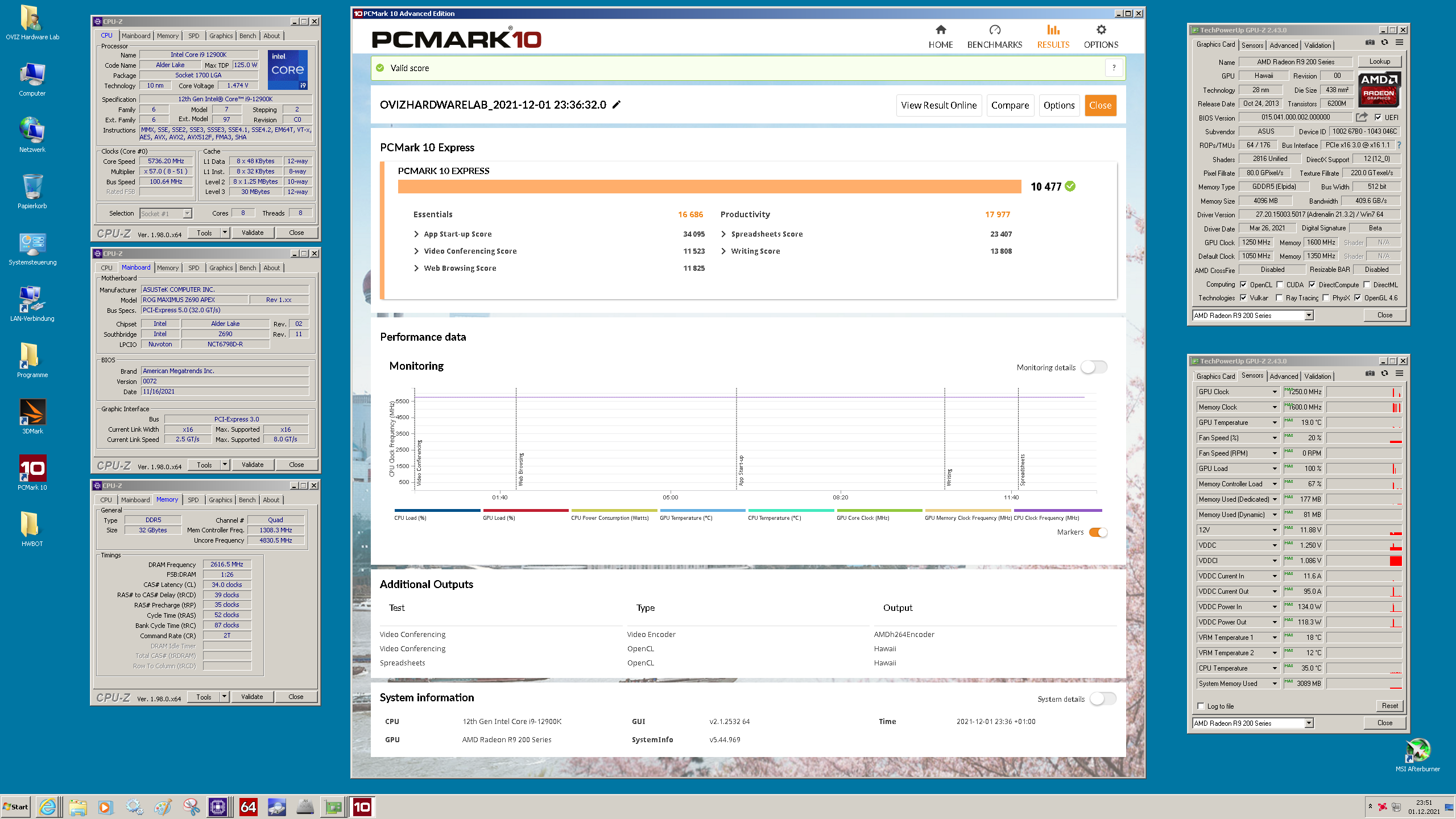Open the Paint taskbar icon
1456x819 pixels.
(x=163, y=806)
